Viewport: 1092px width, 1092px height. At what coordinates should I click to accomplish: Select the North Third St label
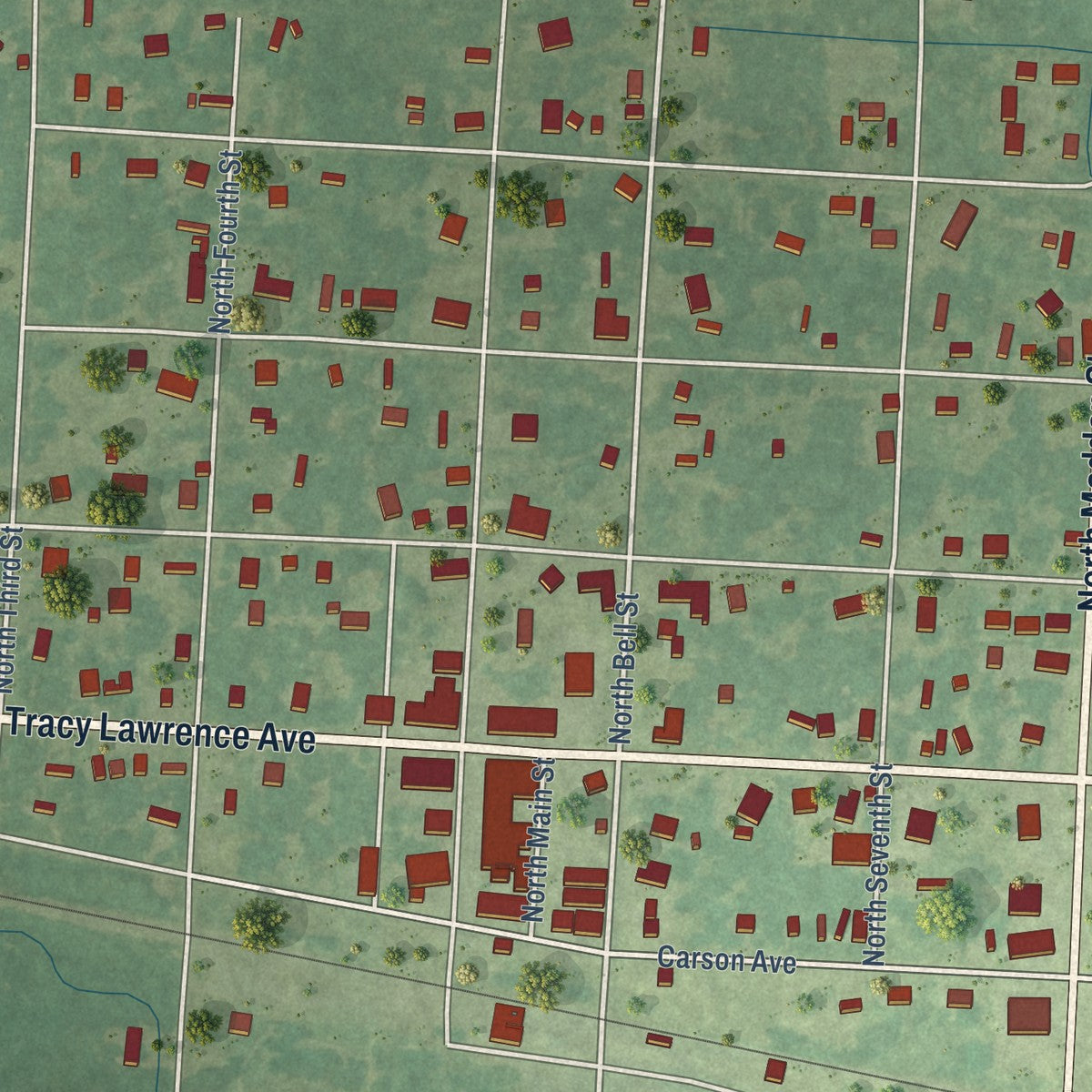10,607
